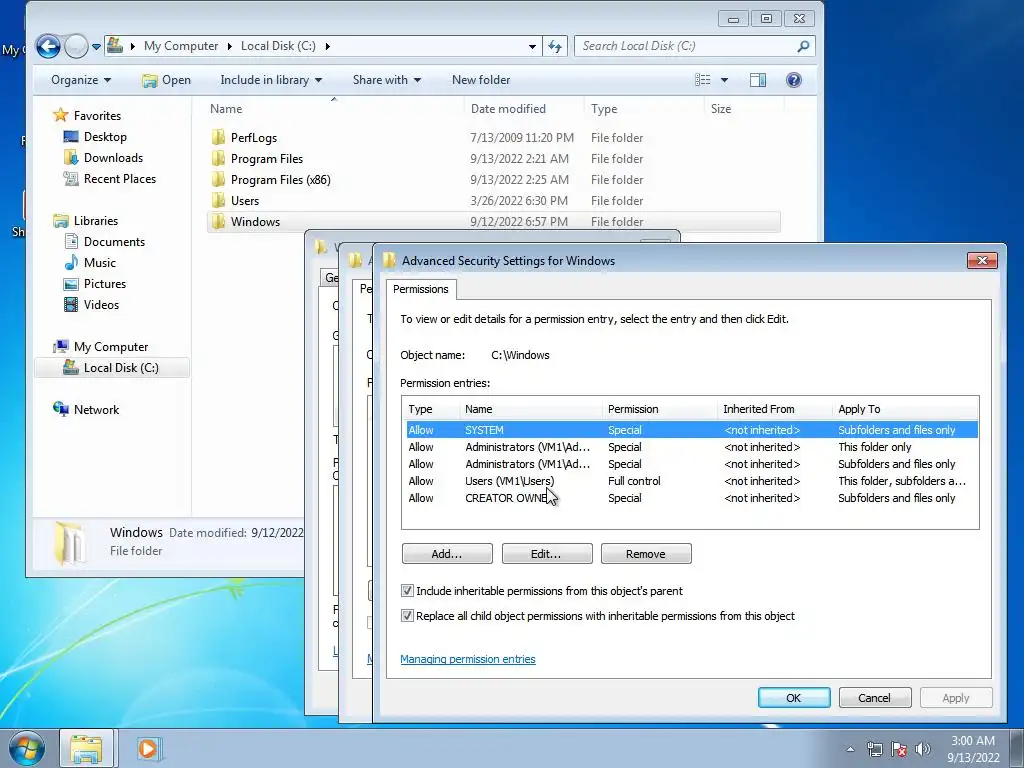
Task: Select Libraries in the navigation pane
Action: point(95,221)
